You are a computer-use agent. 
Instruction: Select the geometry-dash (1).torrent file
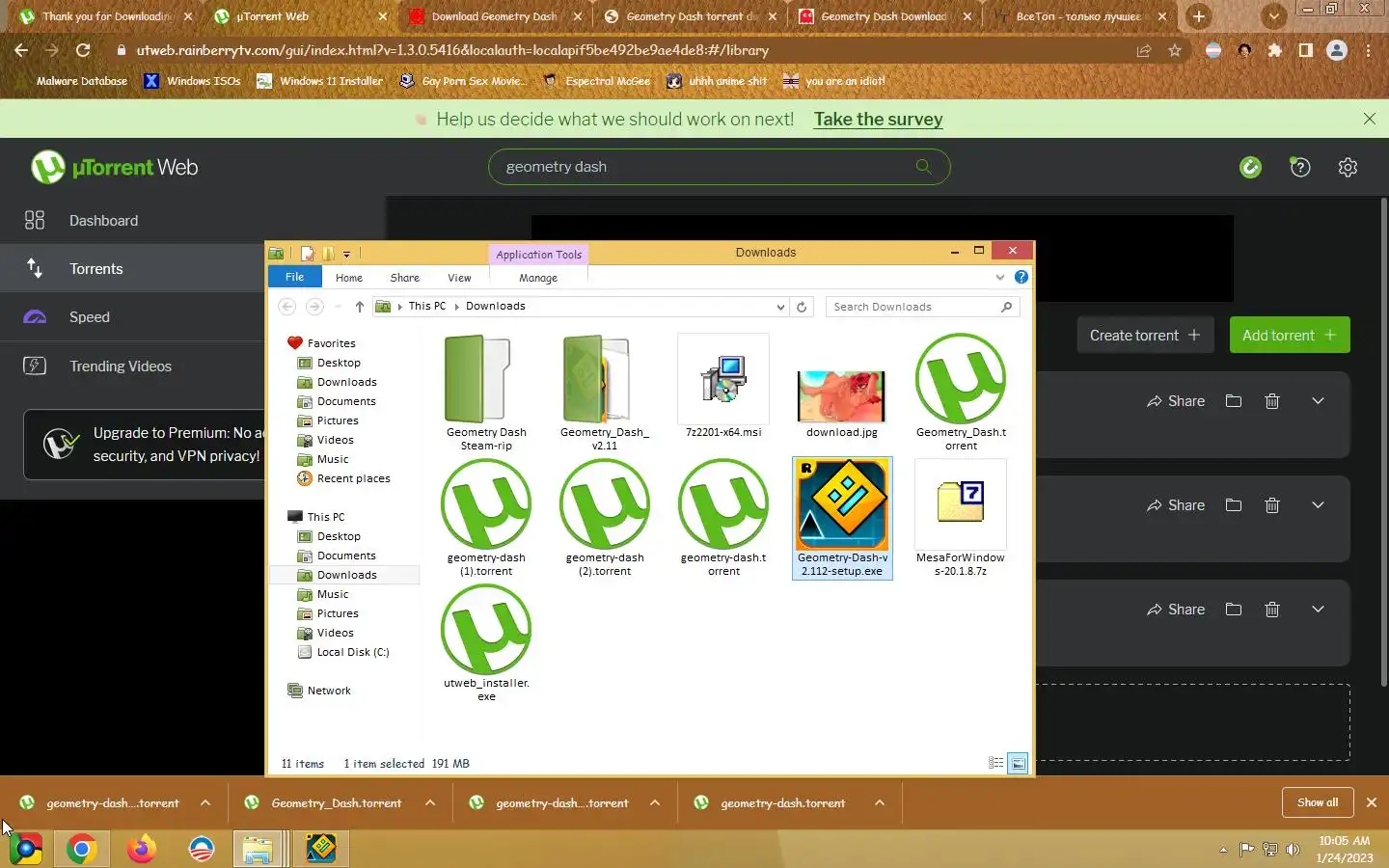pos(486,518)
